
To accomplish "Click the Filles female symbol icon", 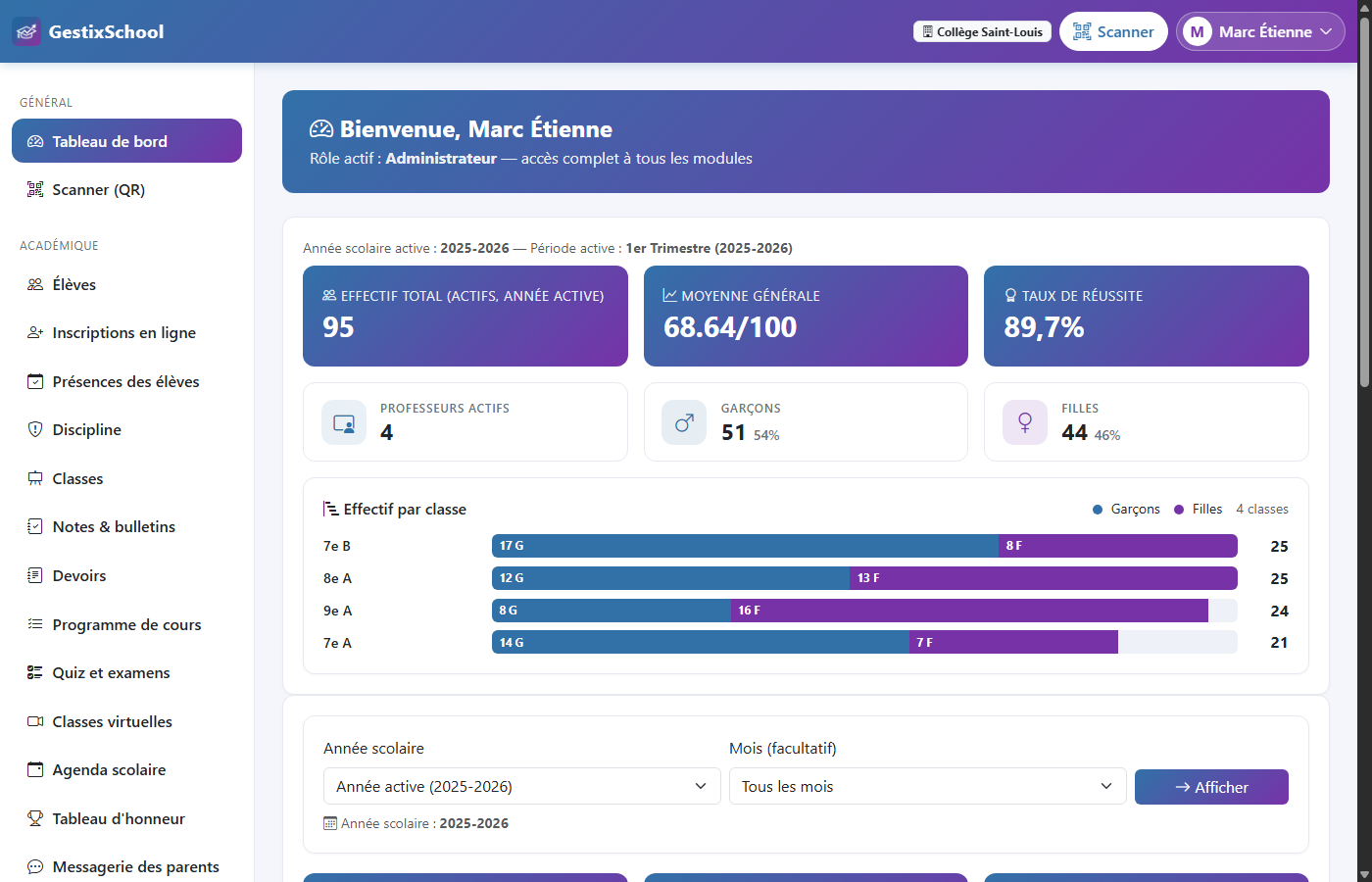I will pyautogui.click(x=1025, y=423).
